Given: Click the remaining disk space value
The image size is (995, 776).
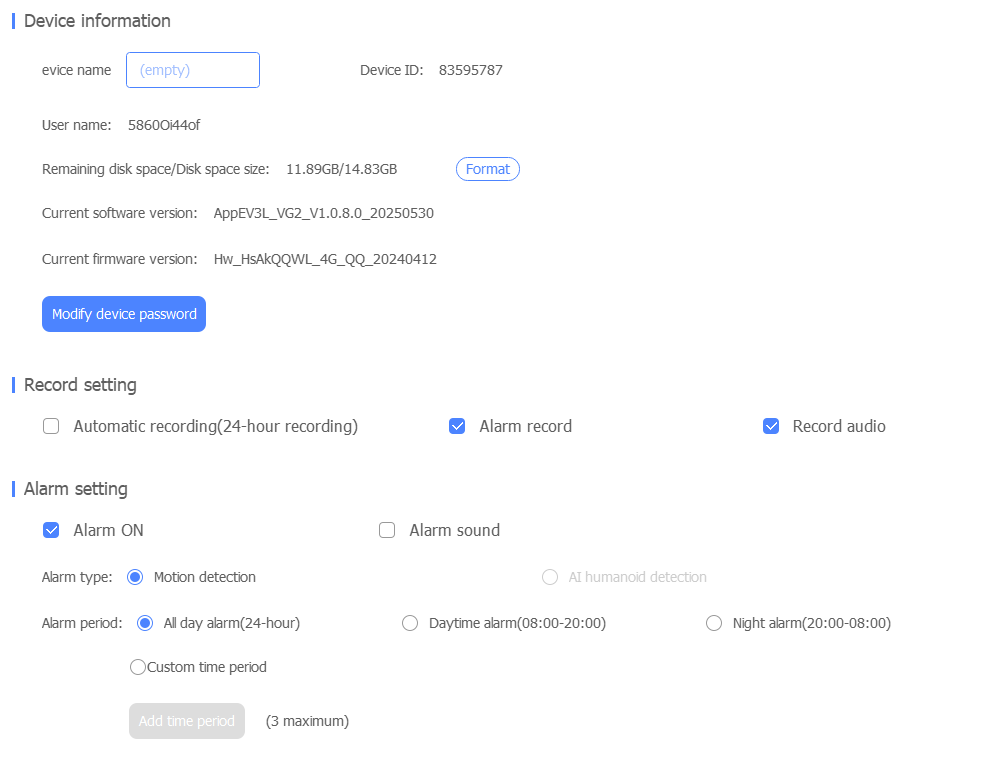Looking at the screenshot, I should point(341,169).
